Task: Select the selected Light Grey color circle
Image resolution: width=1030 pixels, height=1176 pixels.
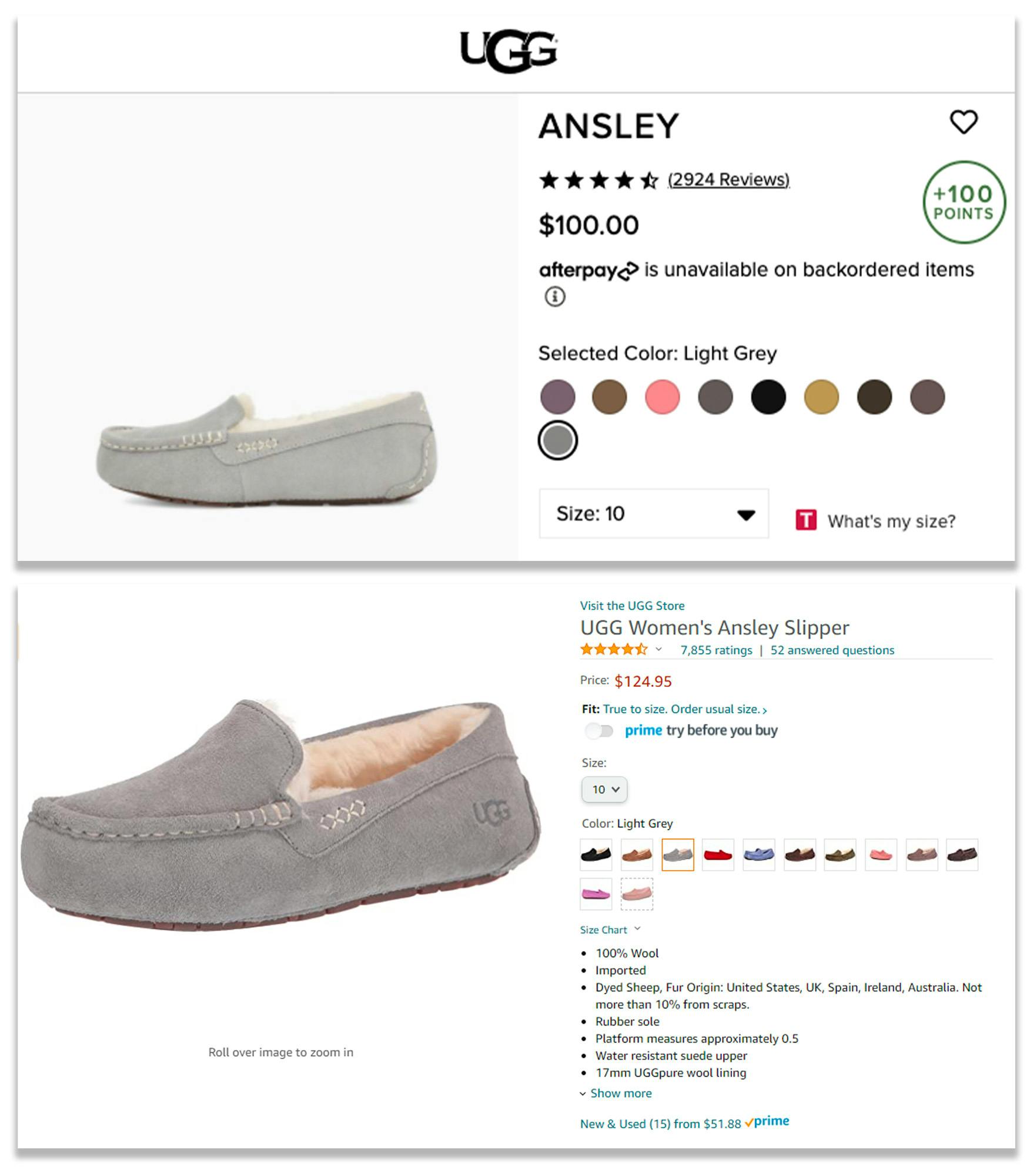Action: [x=557, y=440]
